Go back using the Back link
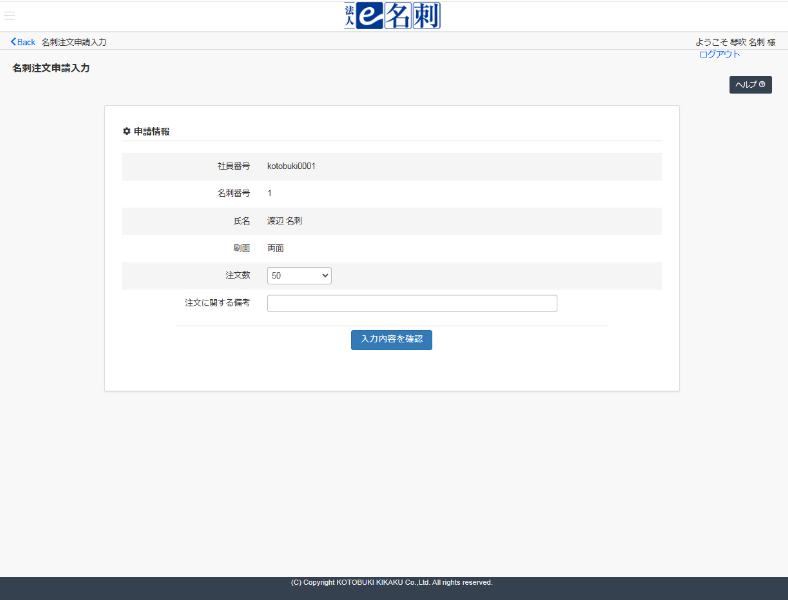788x600 pixels. [25, 42]
